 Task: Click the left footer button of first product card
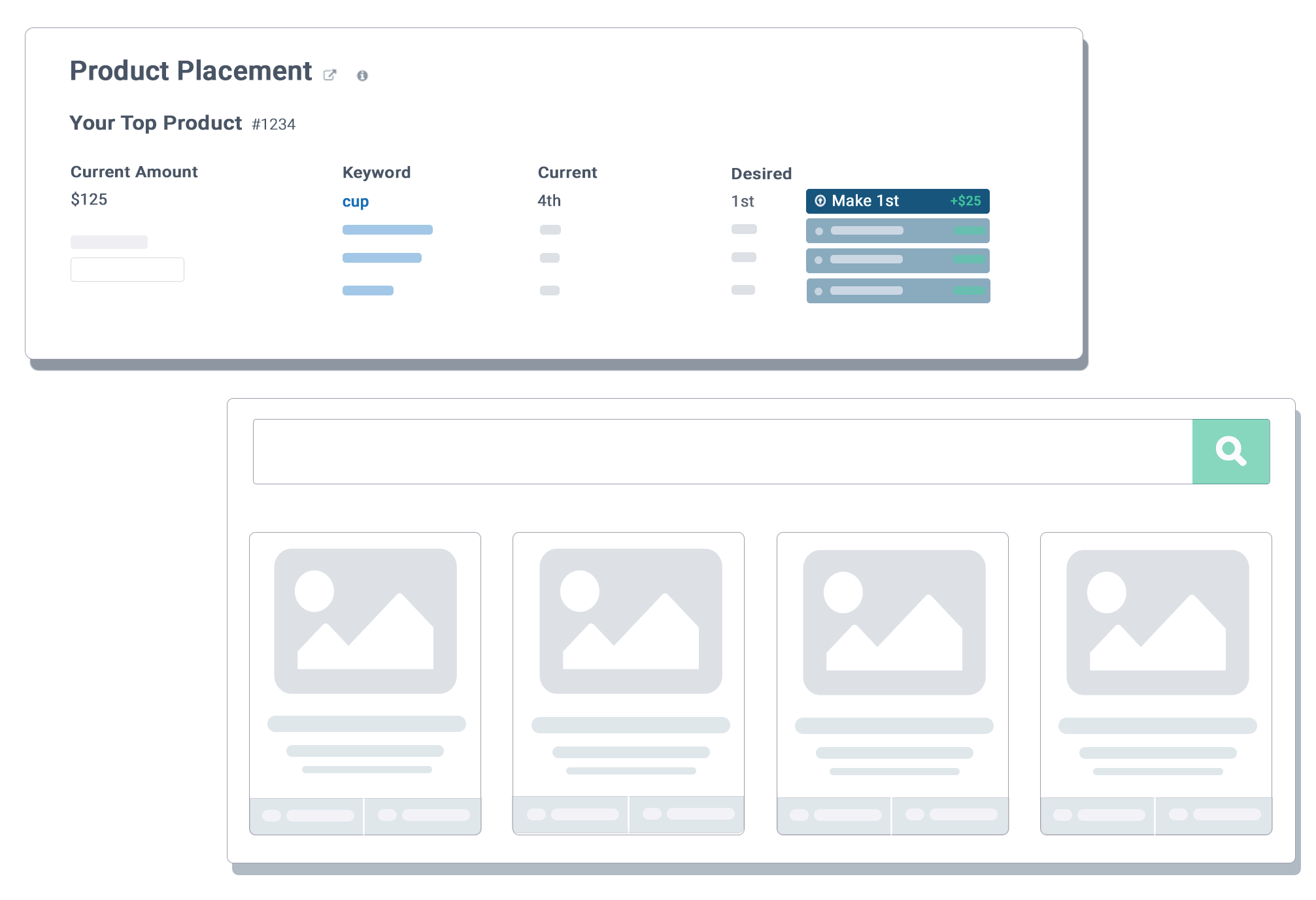[307, 816]
